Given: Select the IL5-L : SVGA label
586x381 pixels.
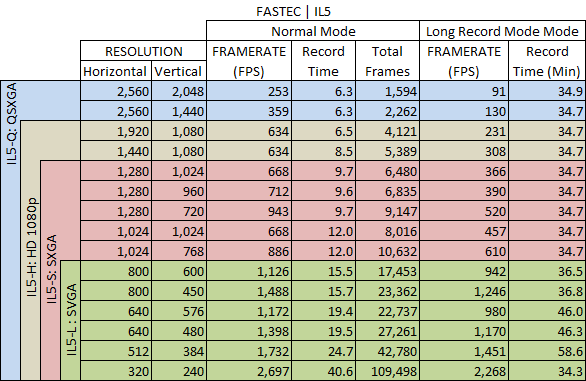Looking at the screenshot, I should coord(71,319).
